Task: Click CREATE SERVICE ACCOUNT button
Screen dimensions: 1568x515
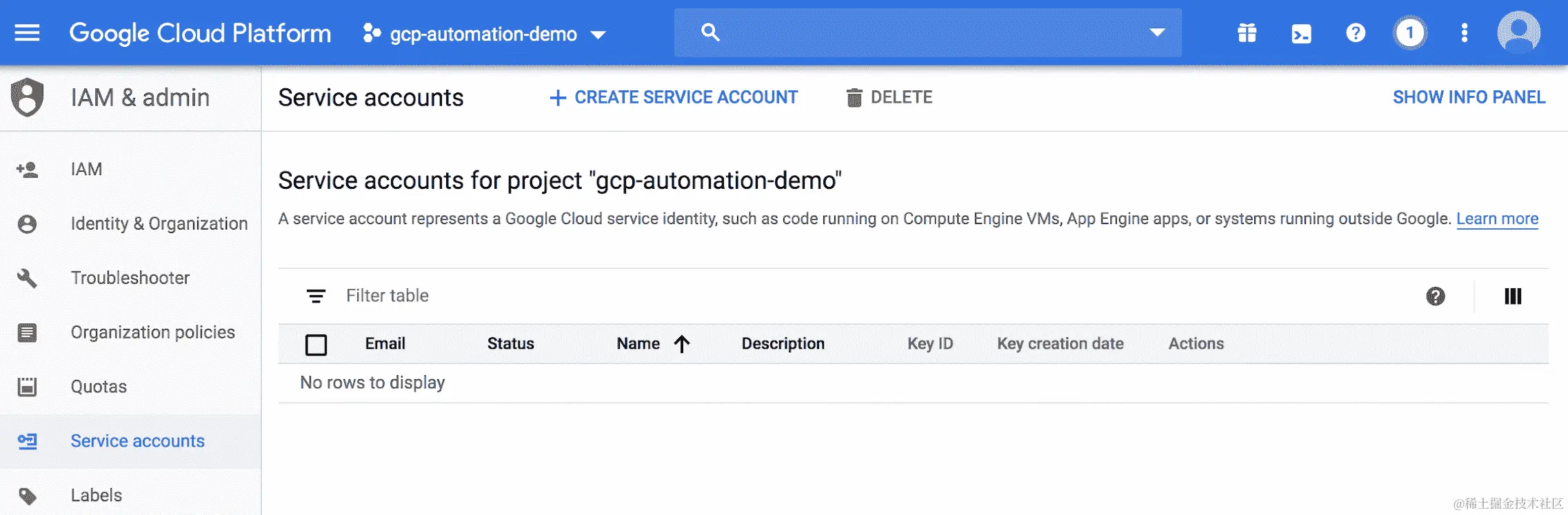Action: [674, 97]
